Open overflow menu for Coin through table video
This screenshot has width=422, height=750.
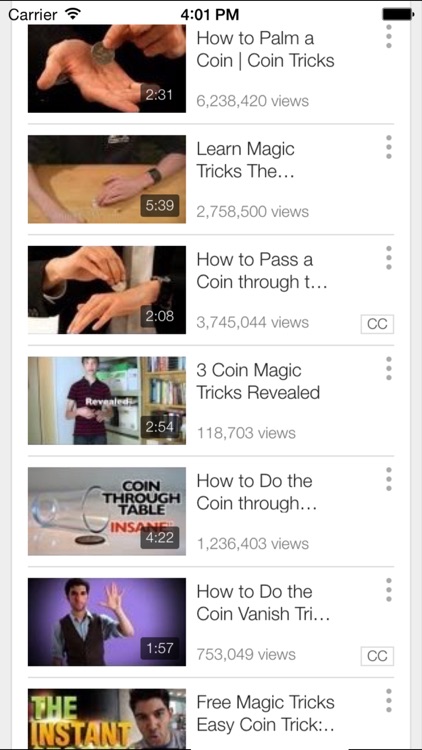pyautogui.click(x=389, y=479)
